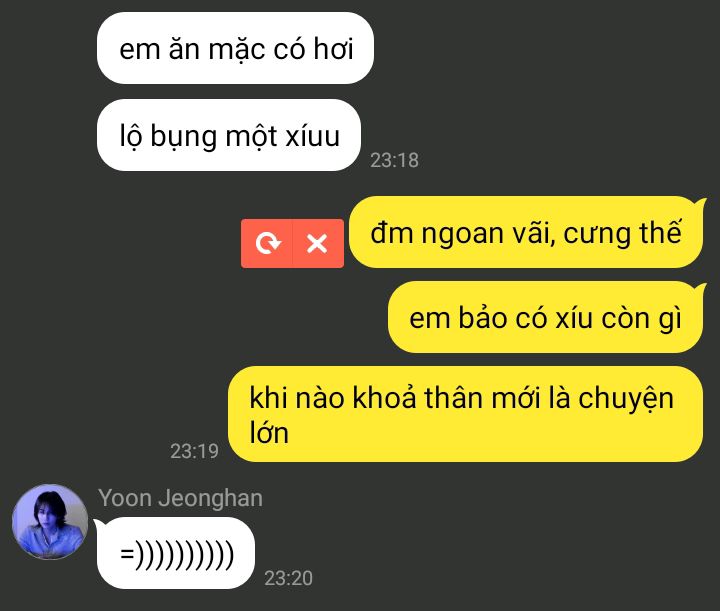Click the 23:19 timestamp

coord(194,451)
